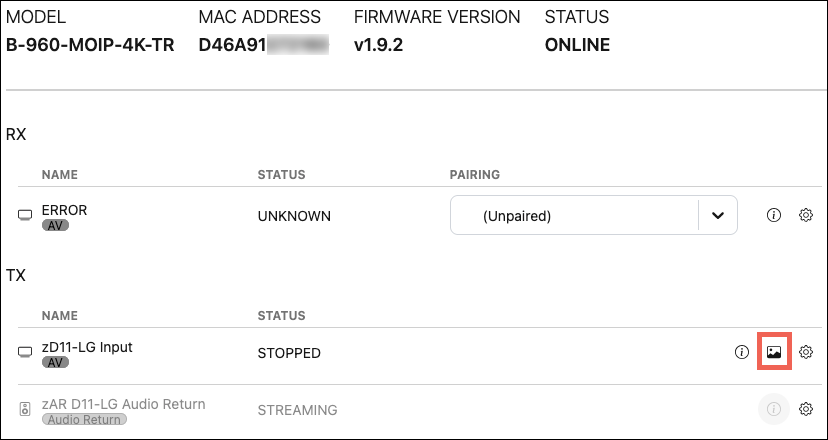Show info for zD11-LG Input transmitter
Screen dimensions: 828x440
tap(741, 352)
